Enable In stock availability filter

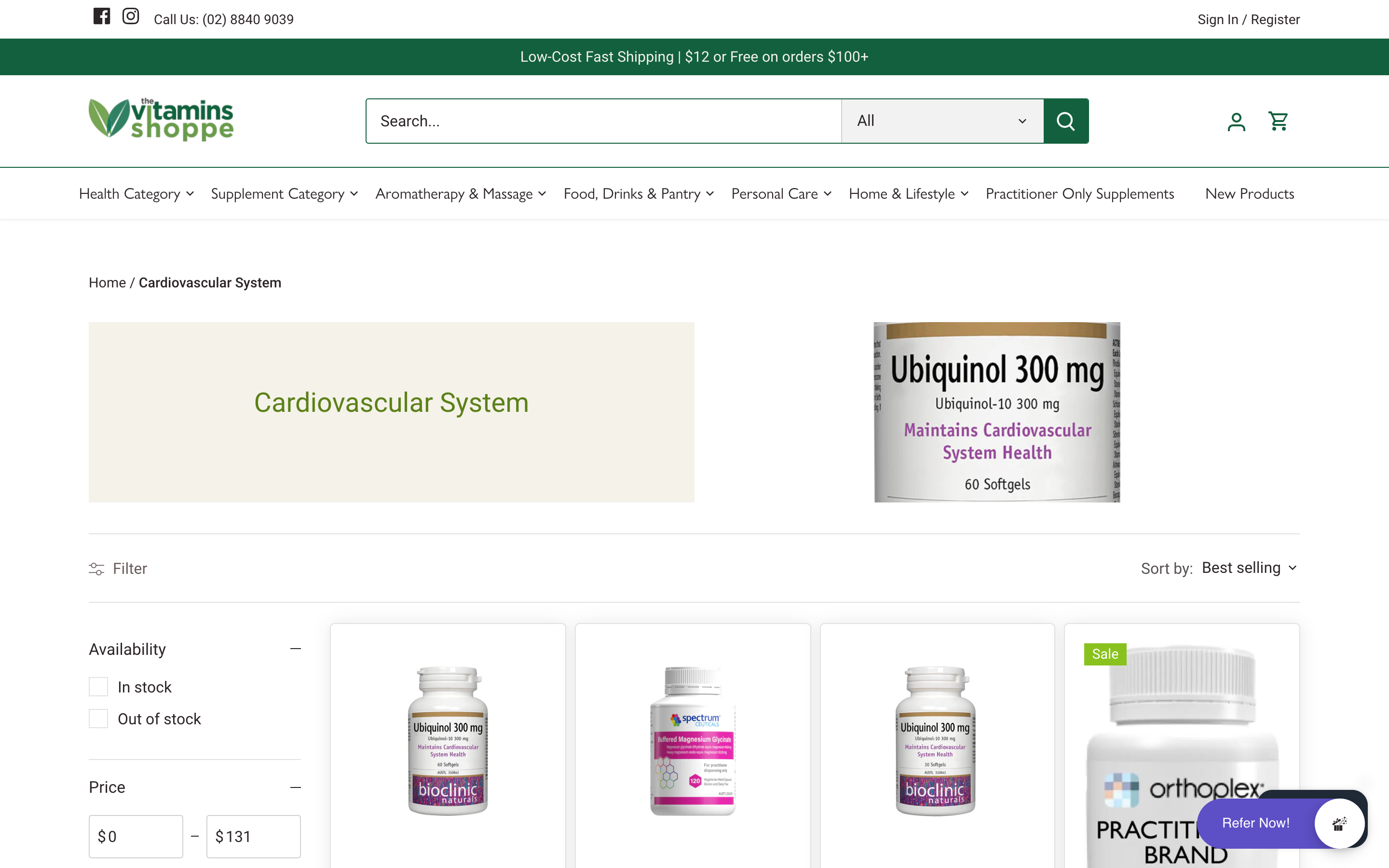[97, 686]
